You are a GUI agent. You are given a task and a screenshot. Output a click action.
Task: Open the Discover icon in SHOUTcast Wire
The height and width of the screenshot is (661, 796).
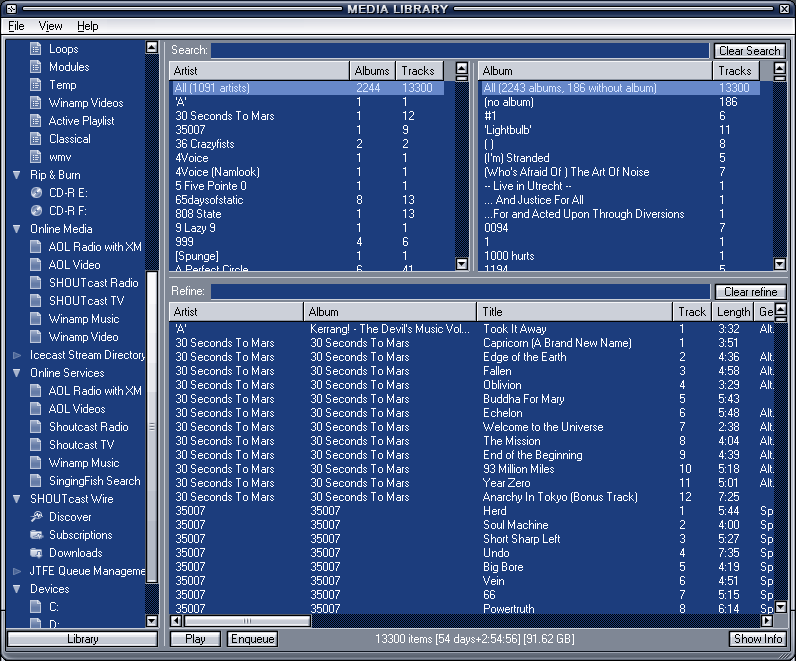(36, 517)
